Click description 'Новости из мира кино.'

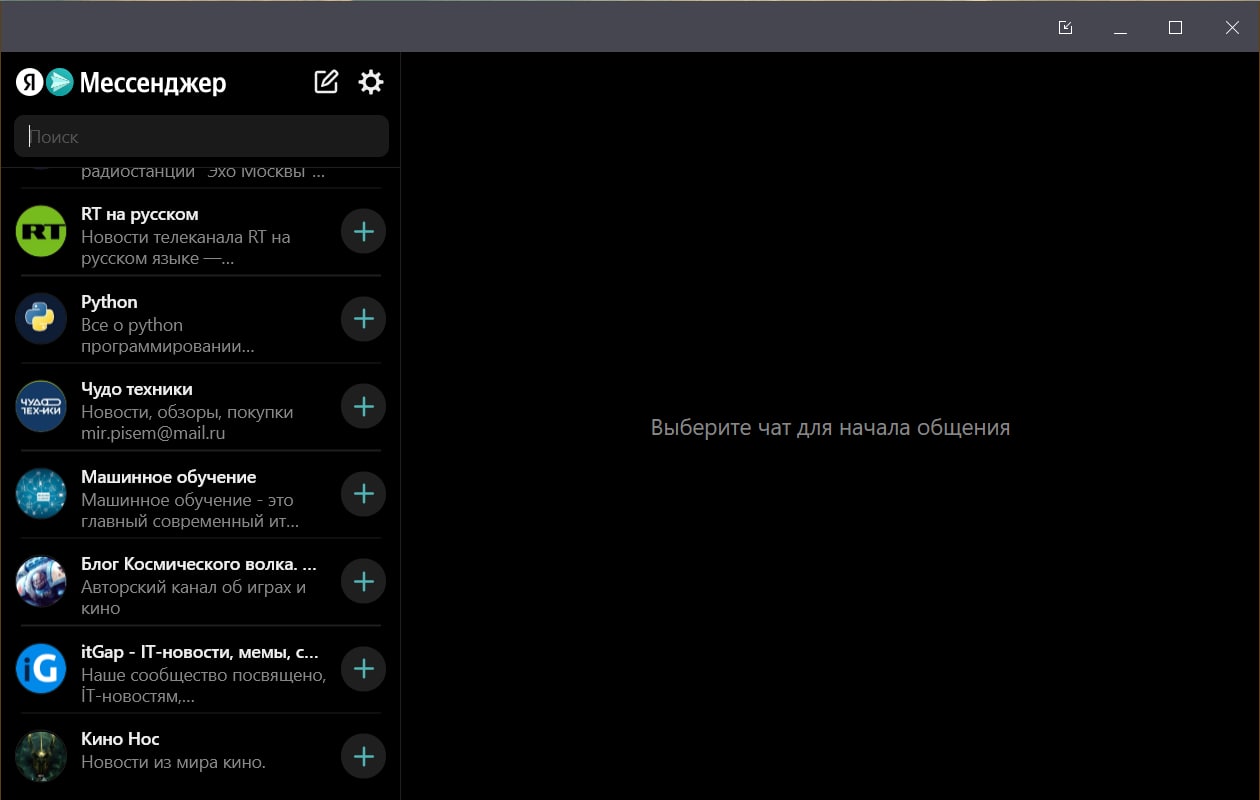(x=173, y=762)
